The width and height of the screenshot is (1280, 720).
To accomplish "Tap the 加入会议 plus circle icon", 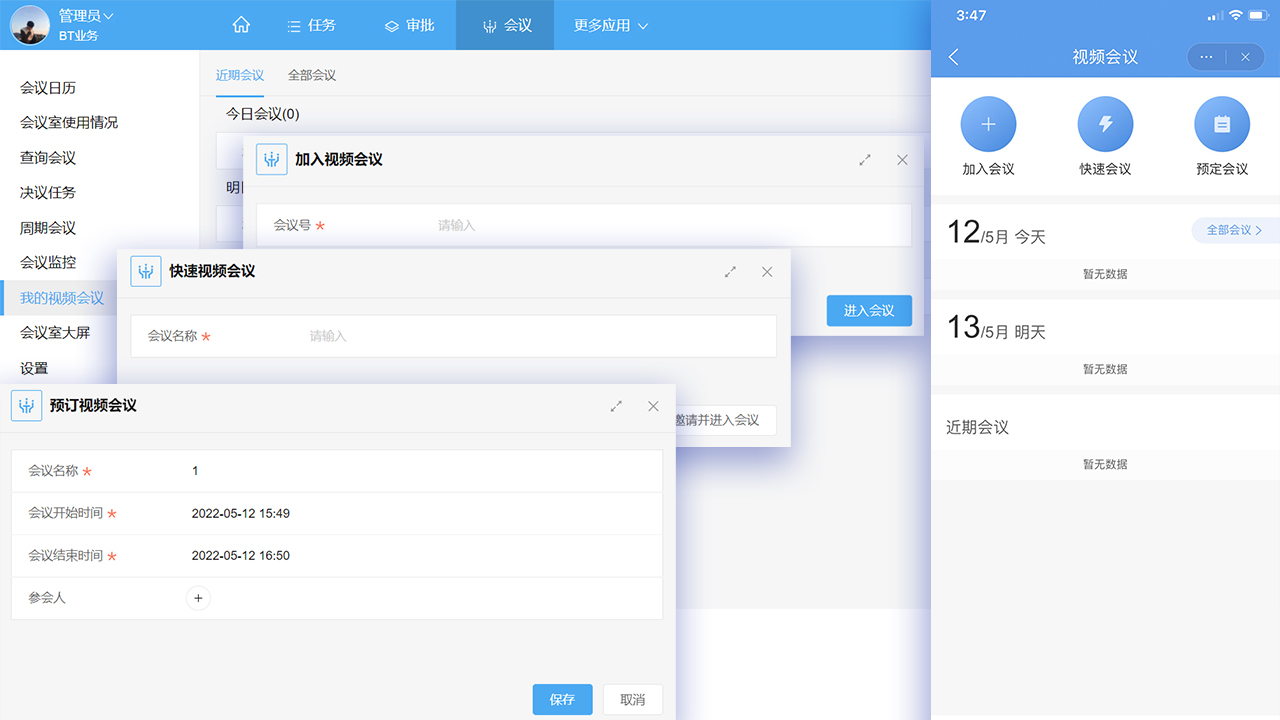I will 988,124.
